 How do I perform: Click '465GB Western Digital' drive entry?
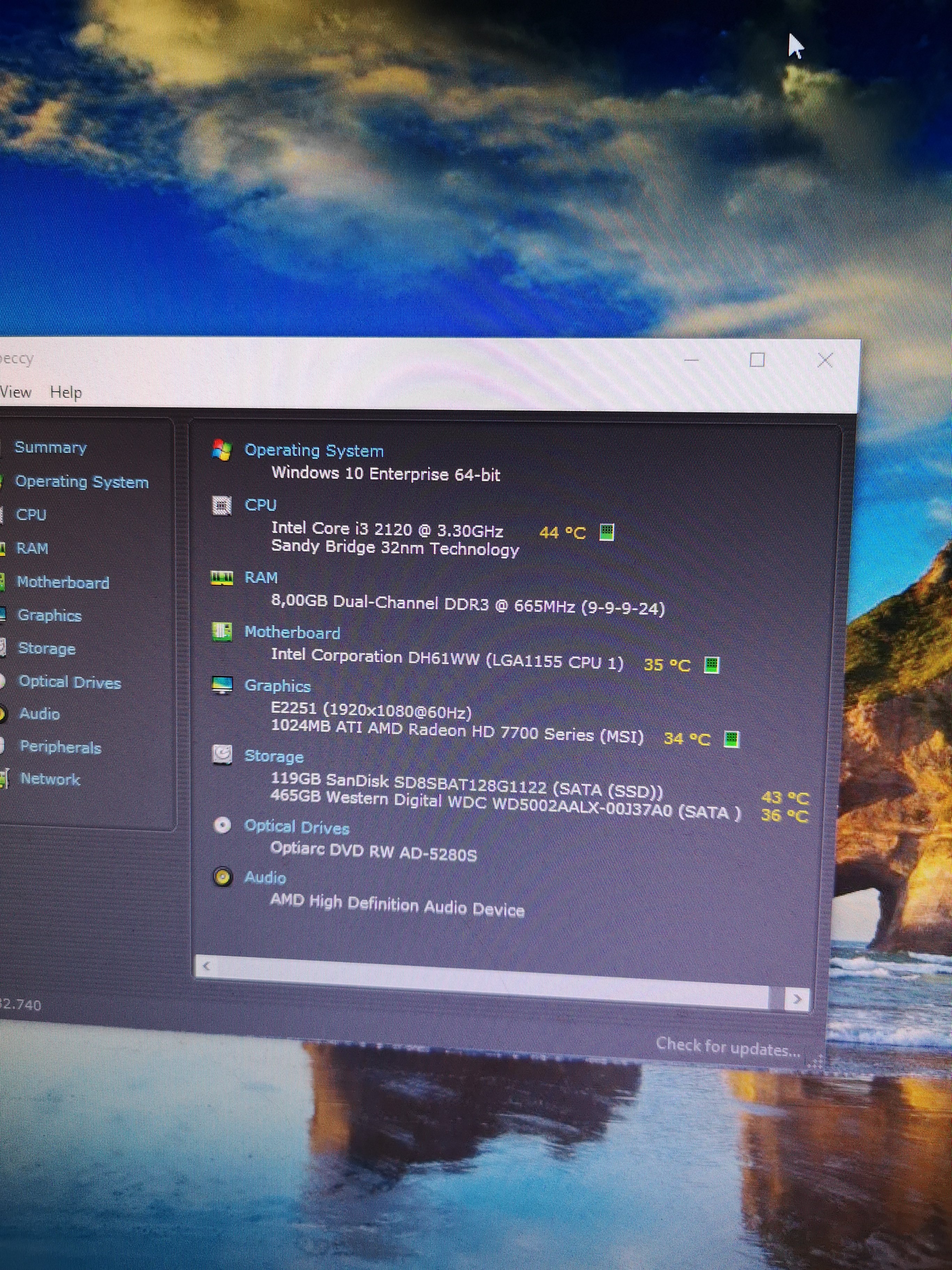click(x=506, y=804)
